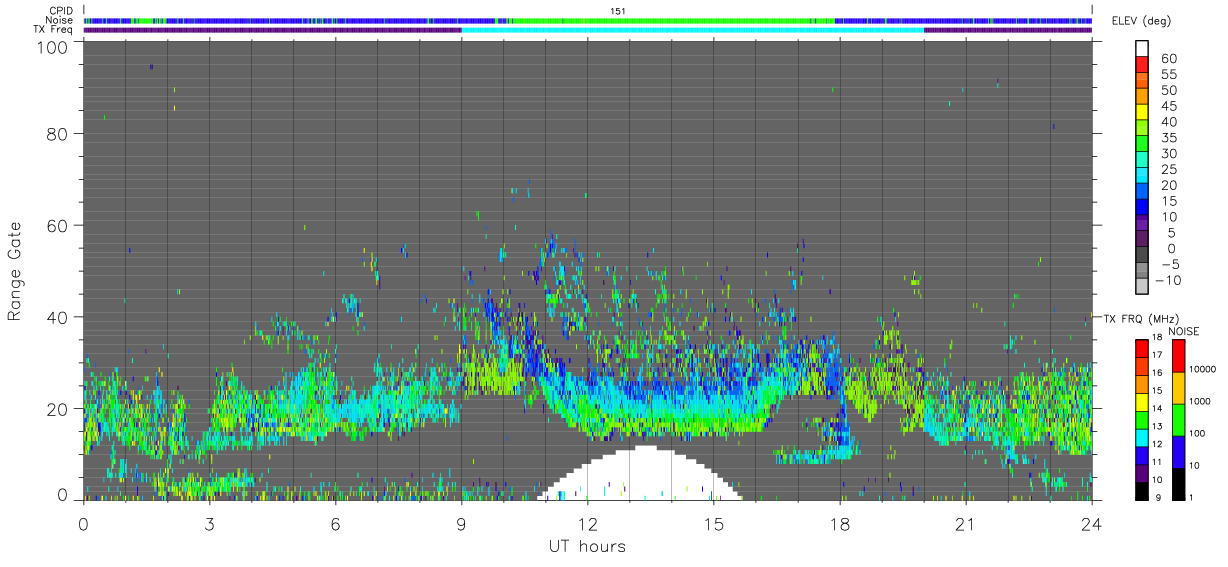The width and height of the screenshot is (1228, 567).
Task: Select ELEV color segment between 55 and 60
Action: tap(1141, 65)
